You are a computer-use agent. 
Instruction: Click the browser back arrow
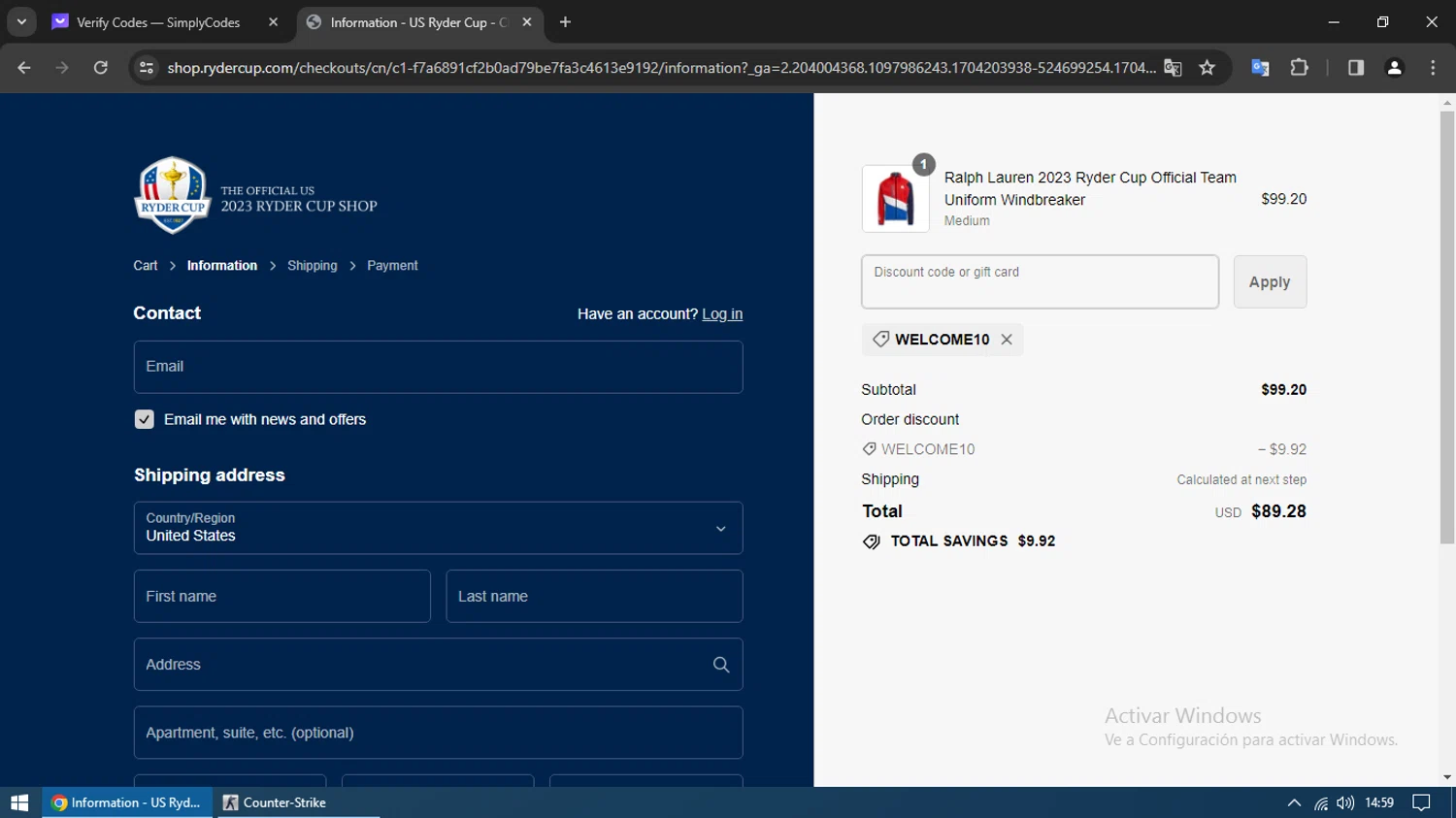pyautogui.click(x=24, y=67)
